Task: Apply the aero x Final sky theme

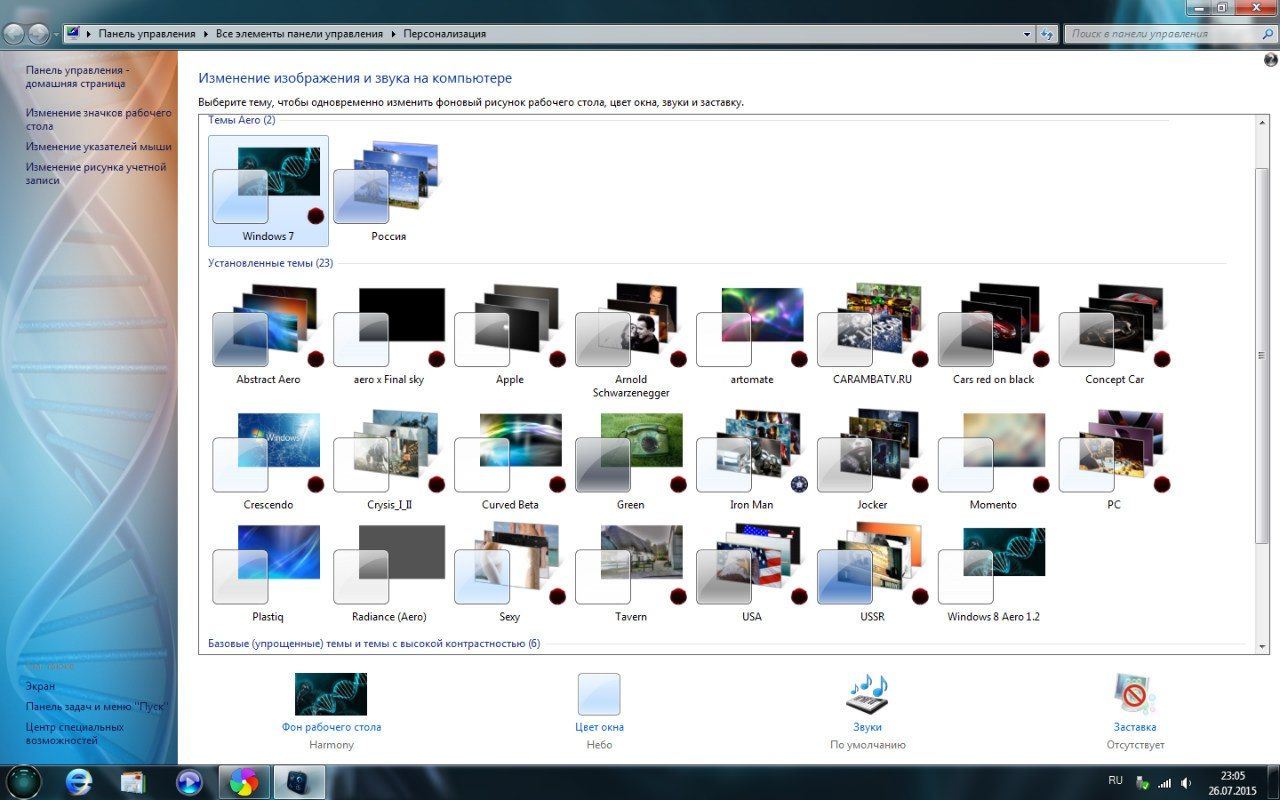Action: click(389, 334)
